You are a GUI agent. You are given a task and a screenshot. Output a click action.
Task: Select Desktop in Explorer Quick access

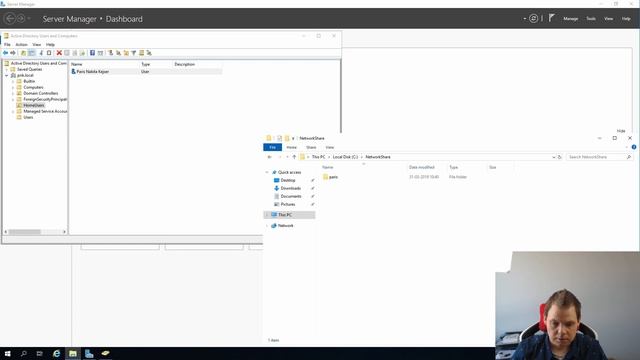(x=288, y=180)
